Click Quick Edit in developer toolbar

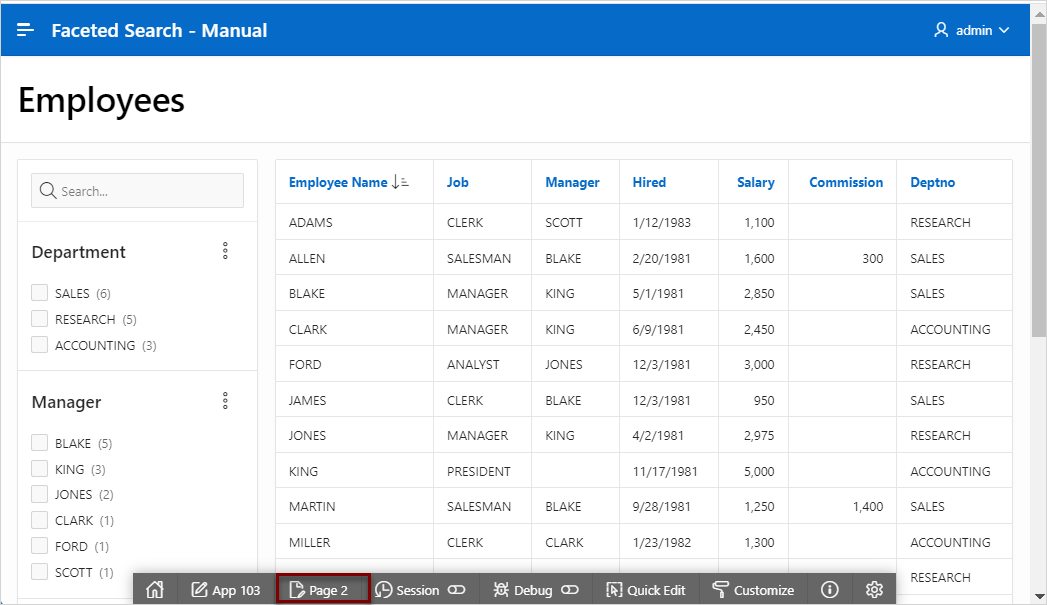point(646,590)
